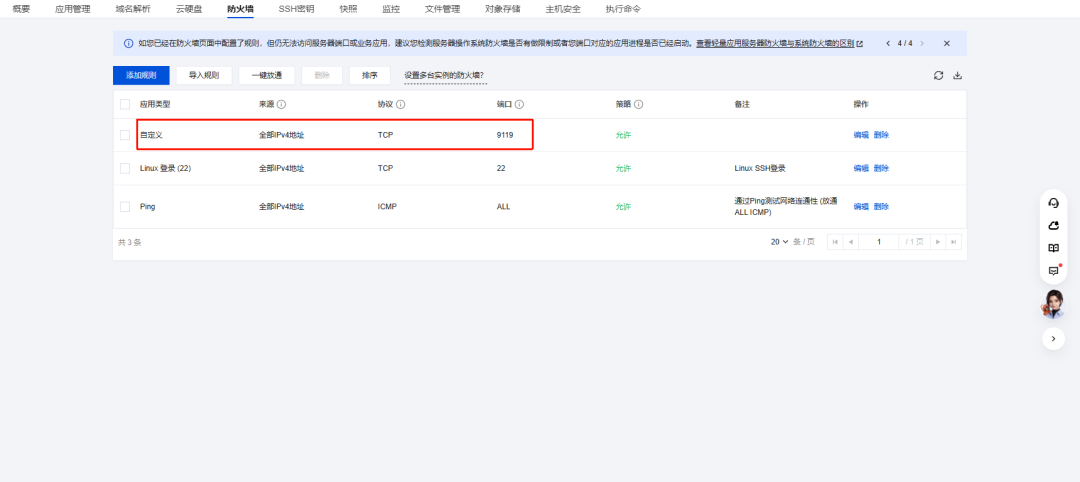Viewport: 1080px width, 482px height.
Task: Switch to the 云硬盘 tab
Action: pos(189,9)
